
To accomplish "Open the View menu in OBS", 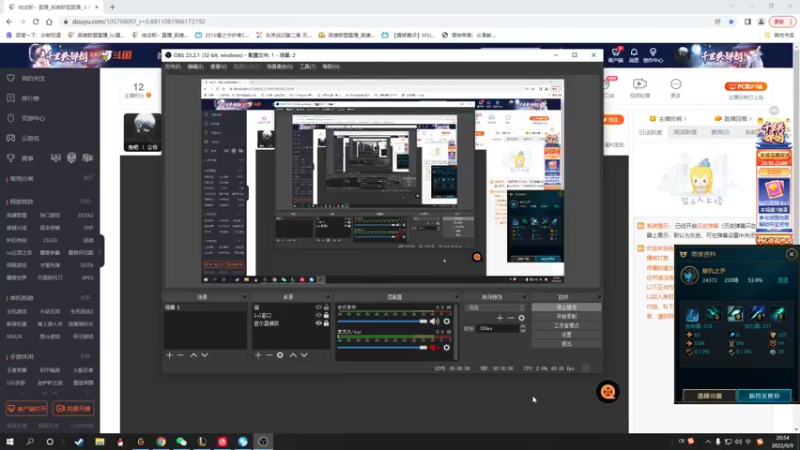I will tap(218, 67).
